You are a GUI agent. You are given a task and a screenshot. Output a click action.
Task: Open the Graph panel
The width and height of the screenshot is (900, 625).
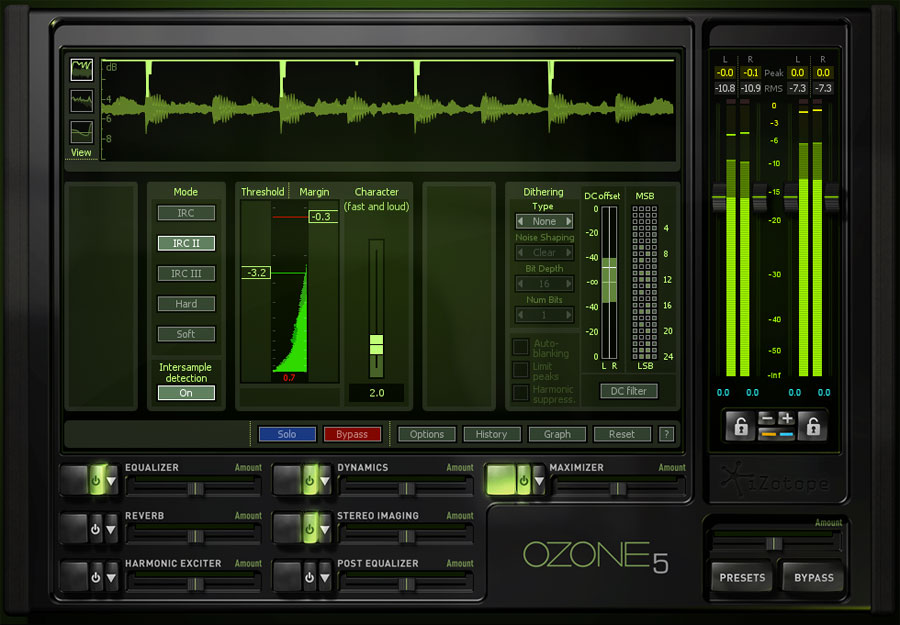pyautogui.click(x=557, y=434)
